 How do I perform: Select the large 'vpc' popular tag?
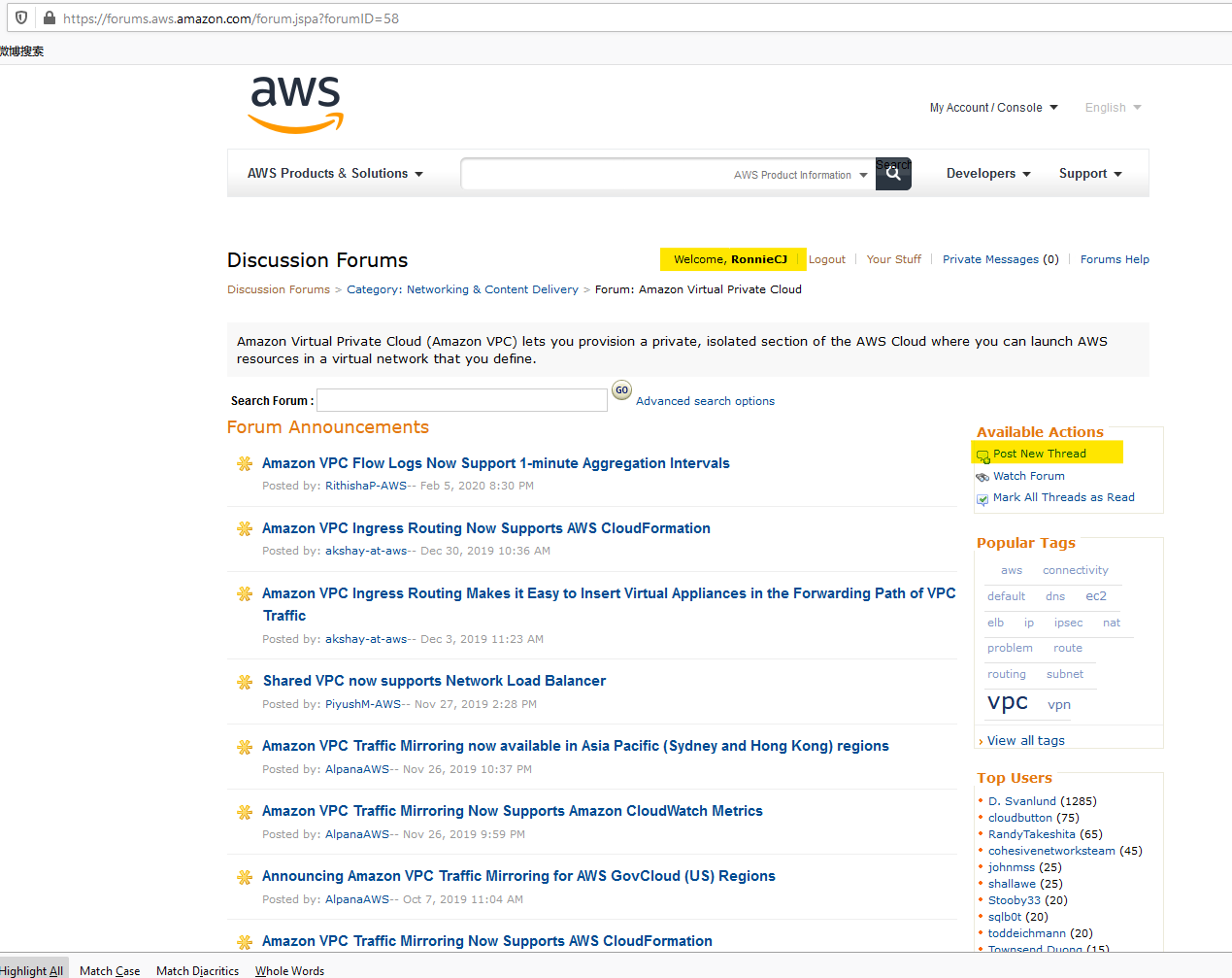pyautogui.click(x=1008, y=701)
